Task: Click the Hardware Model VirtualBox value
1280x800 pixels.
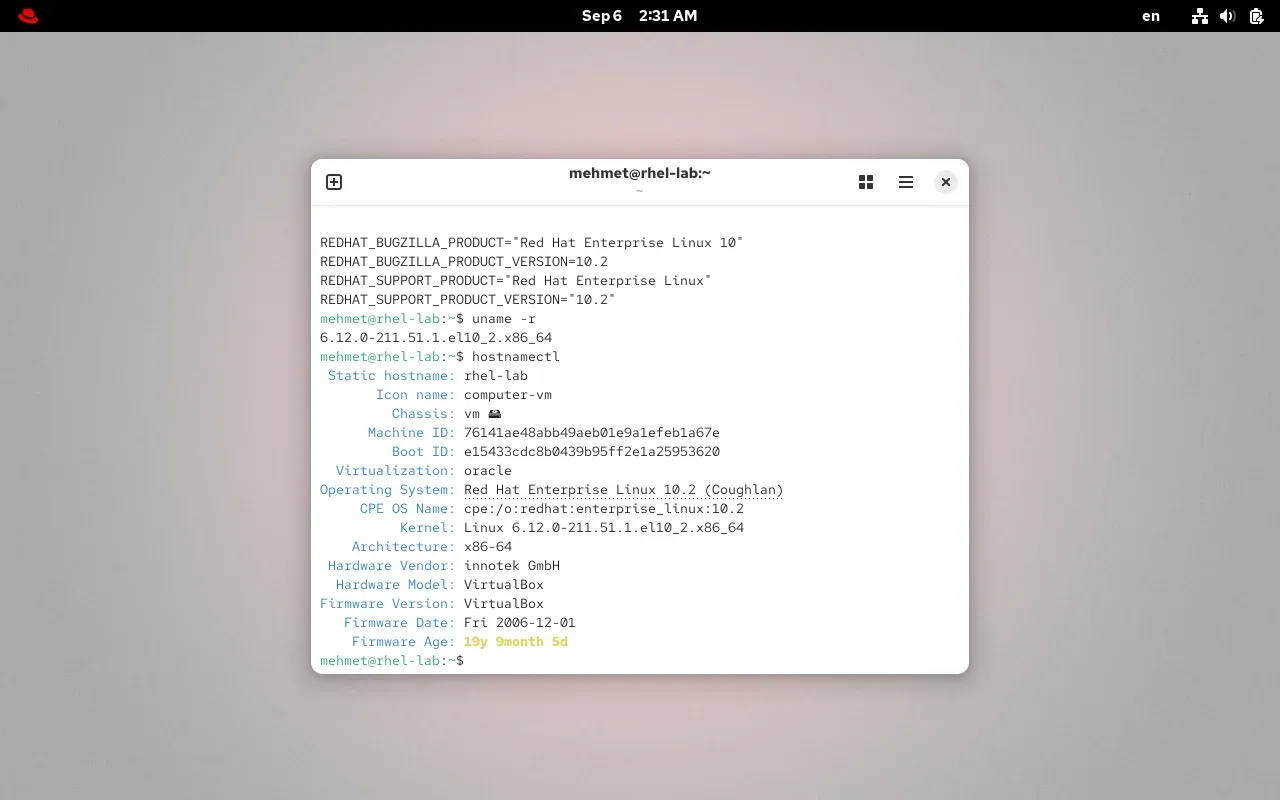Action: [x=504, y=585]
